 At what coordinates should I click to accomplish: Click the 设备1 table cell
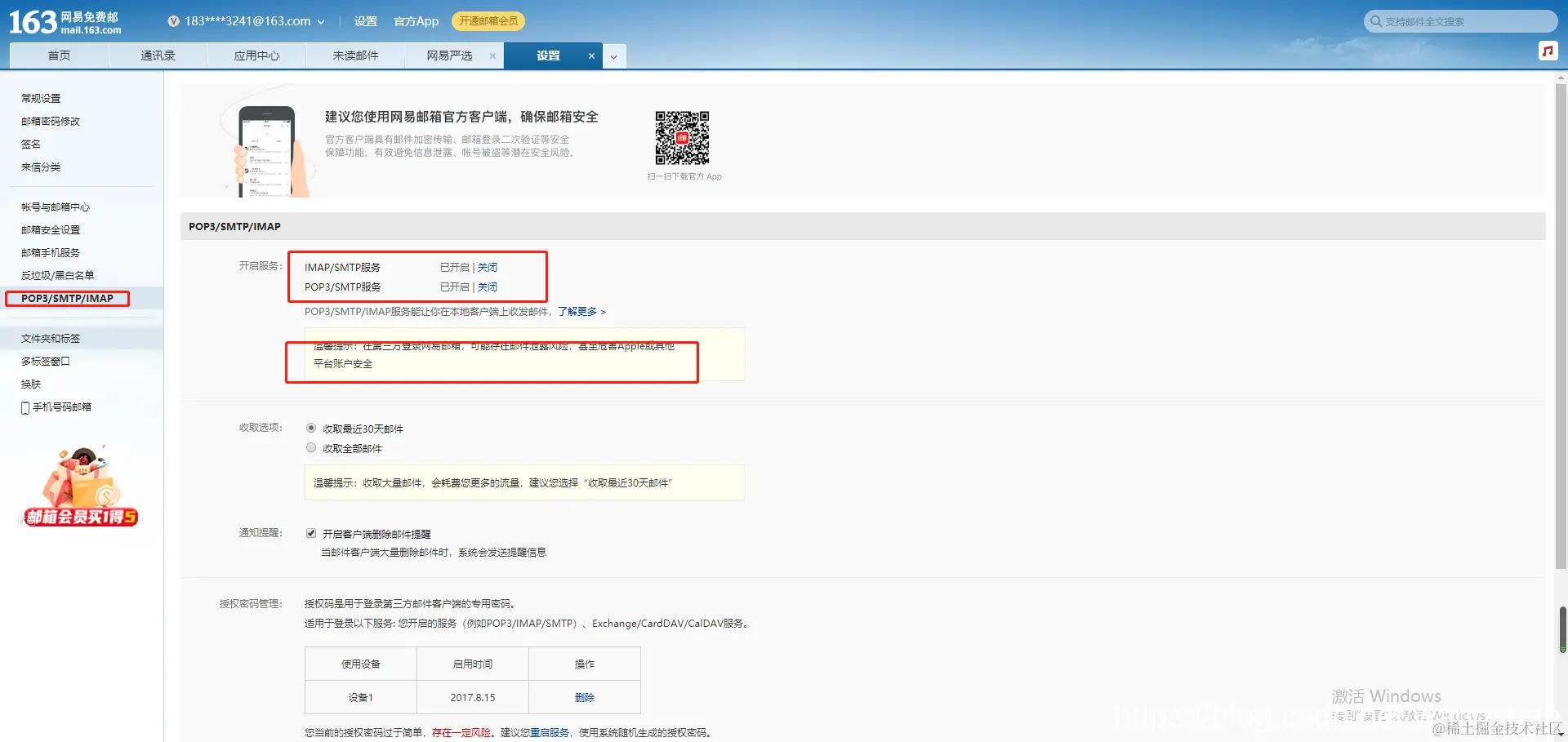361,698
